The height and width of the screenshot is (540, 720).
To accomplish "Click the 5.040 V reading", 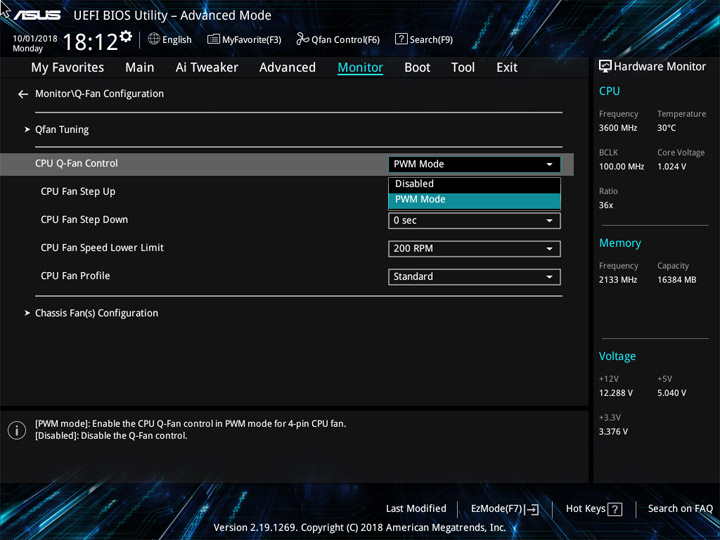I will point(672,393).
